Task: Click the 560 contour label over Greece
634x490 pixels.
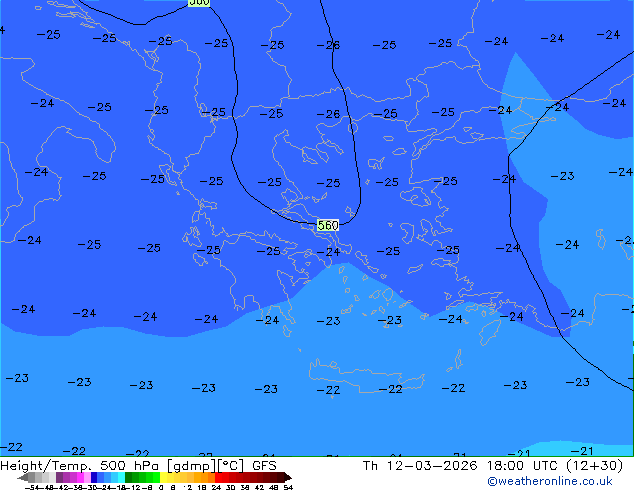Action: [x=328, y=225]
